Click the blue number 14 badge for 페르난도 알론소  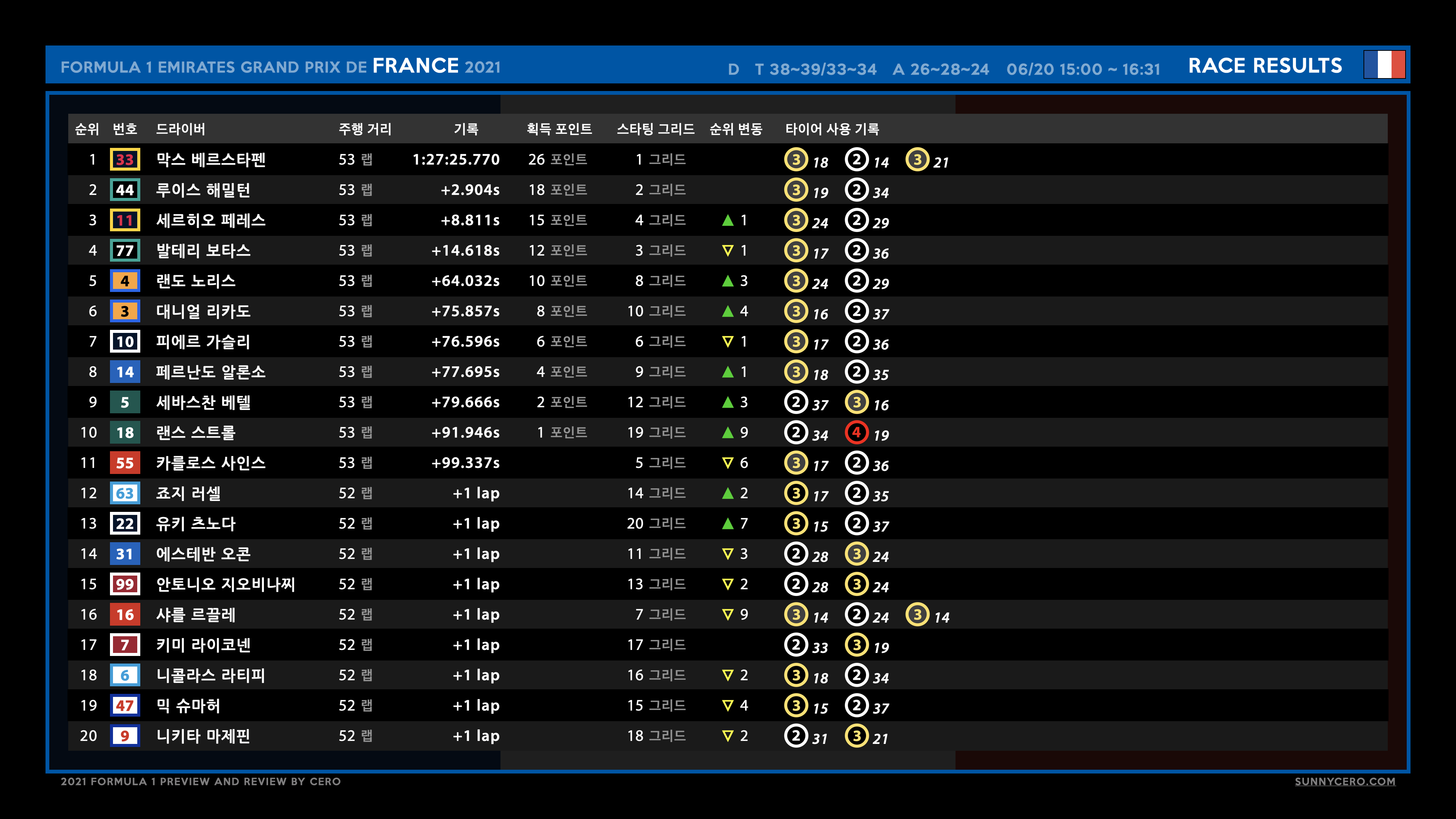pyautogui.click(x=125, y=372)
